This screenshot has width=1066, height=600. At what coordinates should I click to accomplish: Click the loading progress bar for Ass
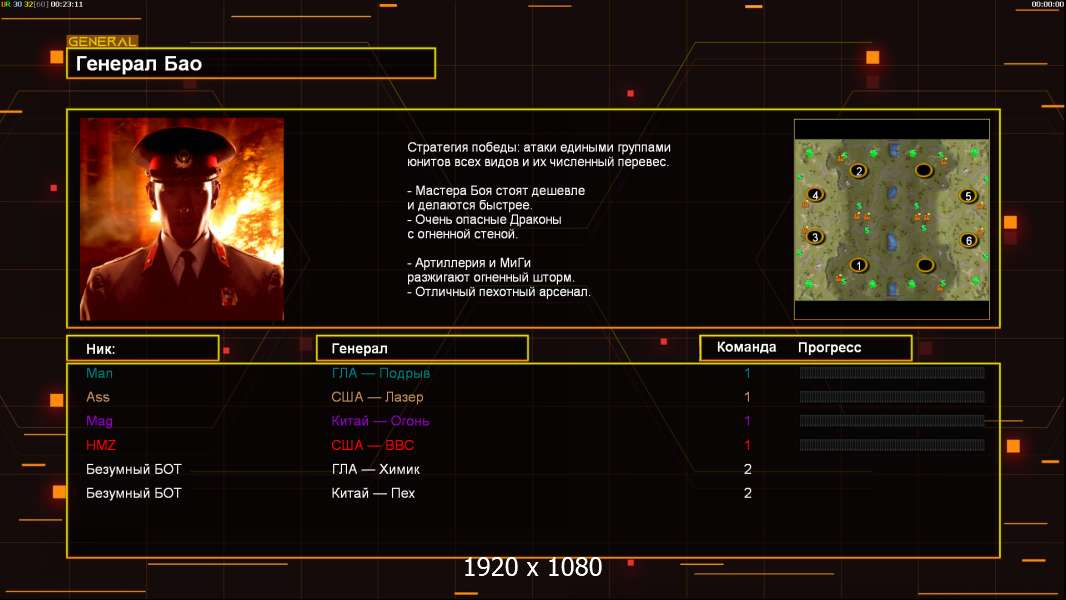[892, 397]
